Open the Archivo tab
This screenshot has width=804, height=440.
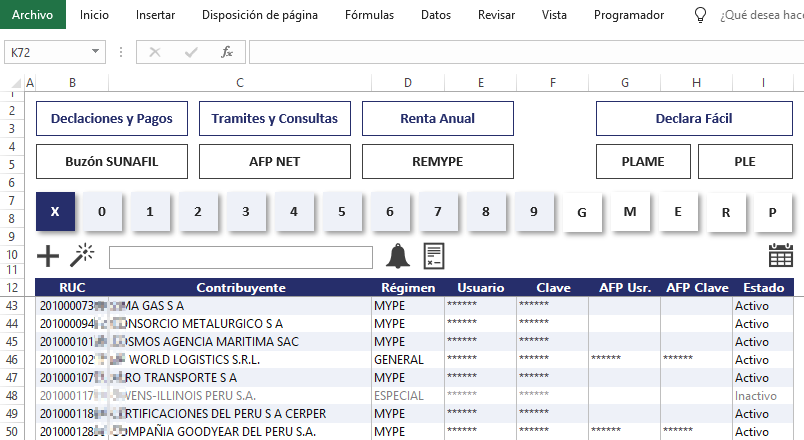(32, 14)
